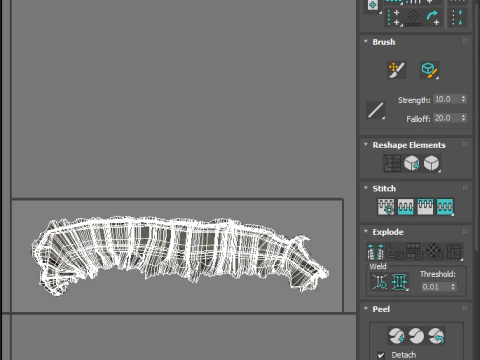Click the Stitch rollout drag handle

pyautogui.click(x=465, y=188)
